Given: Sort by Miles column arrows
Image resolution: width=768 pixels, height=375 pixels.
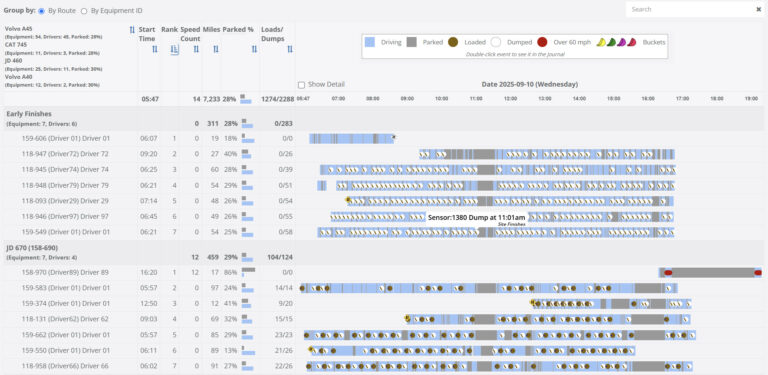Looking at the screenshot, I should (x=216, y=49).
